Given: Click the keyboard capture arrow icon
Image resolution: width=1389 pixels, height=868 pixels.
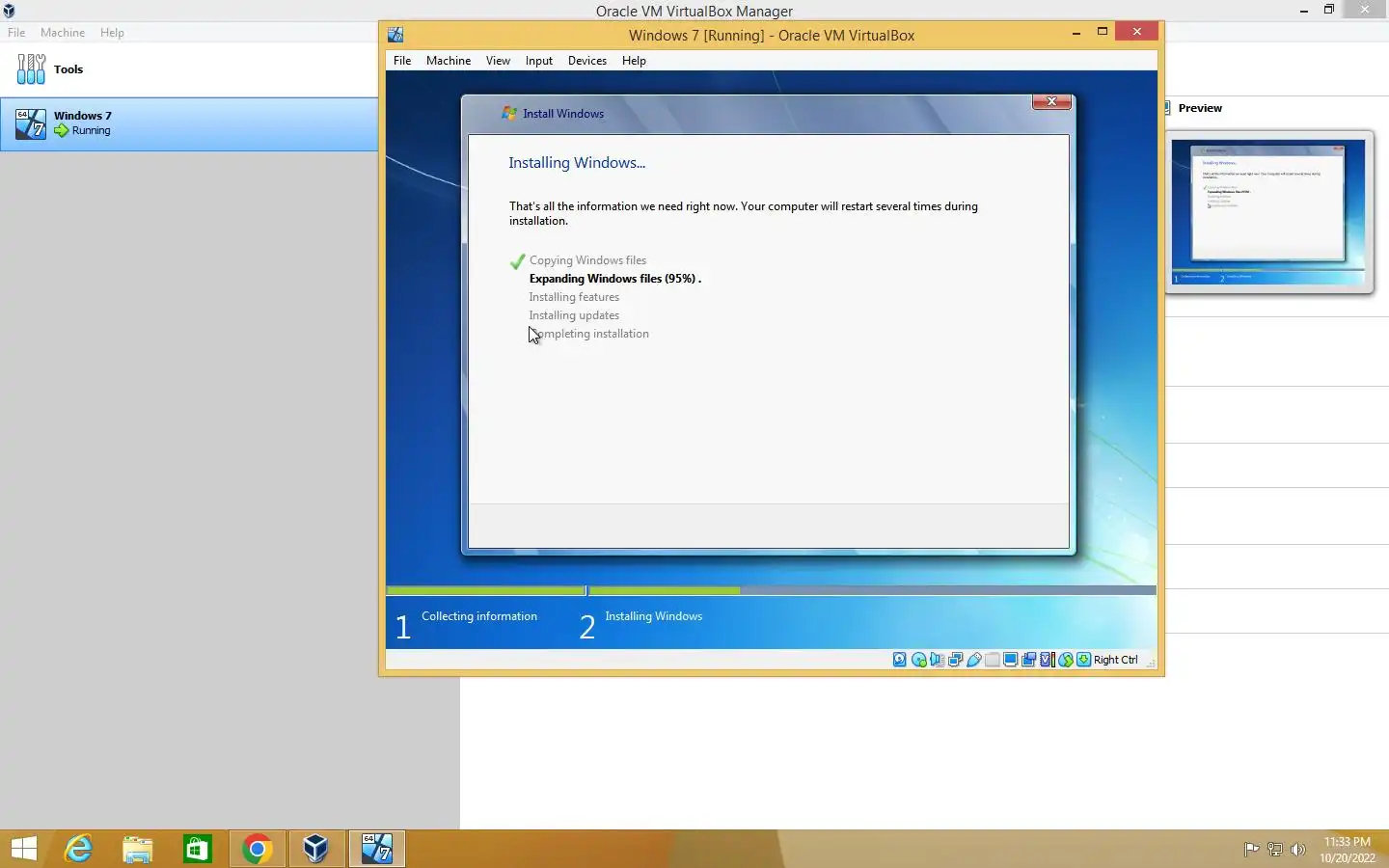Looking at the screenshot, I should (x=1084, y=660).
